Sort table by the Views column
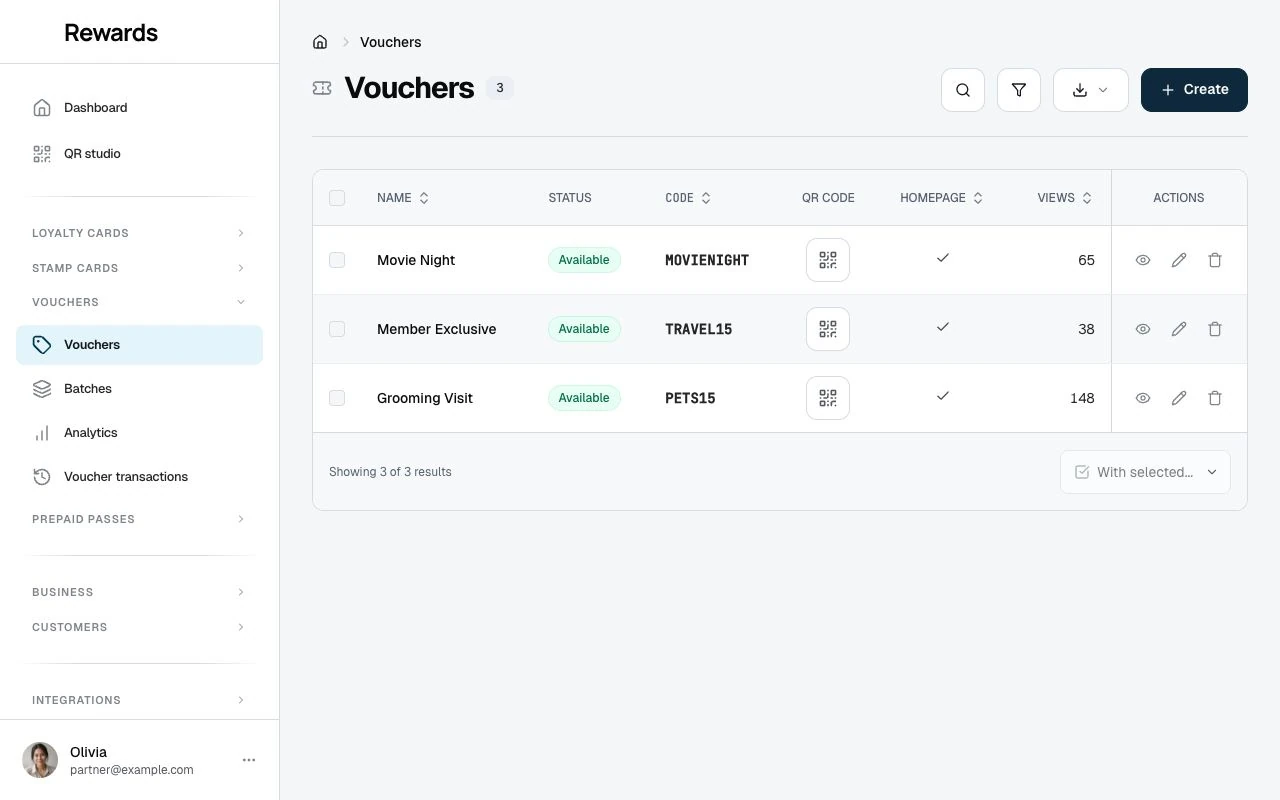The image size is (1280, 800). (1065, 198)
